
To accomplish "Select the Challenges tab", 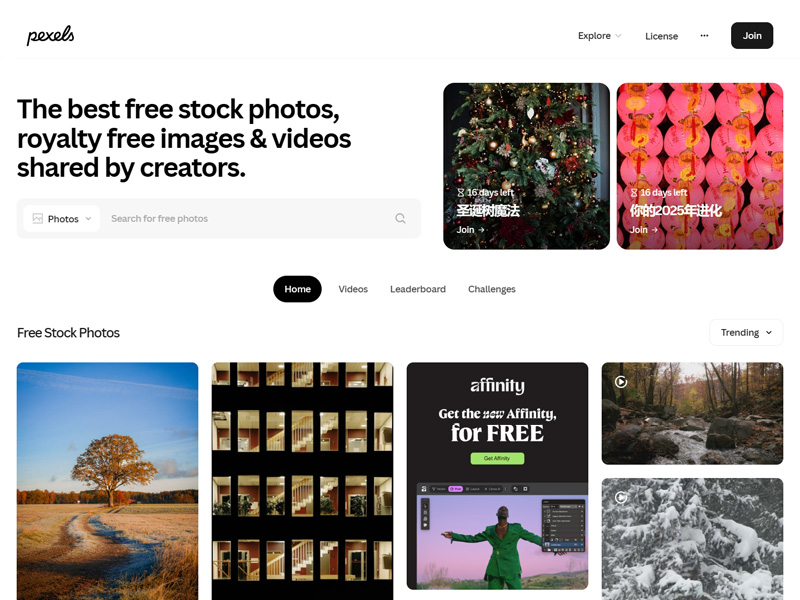I will point(492,289).
